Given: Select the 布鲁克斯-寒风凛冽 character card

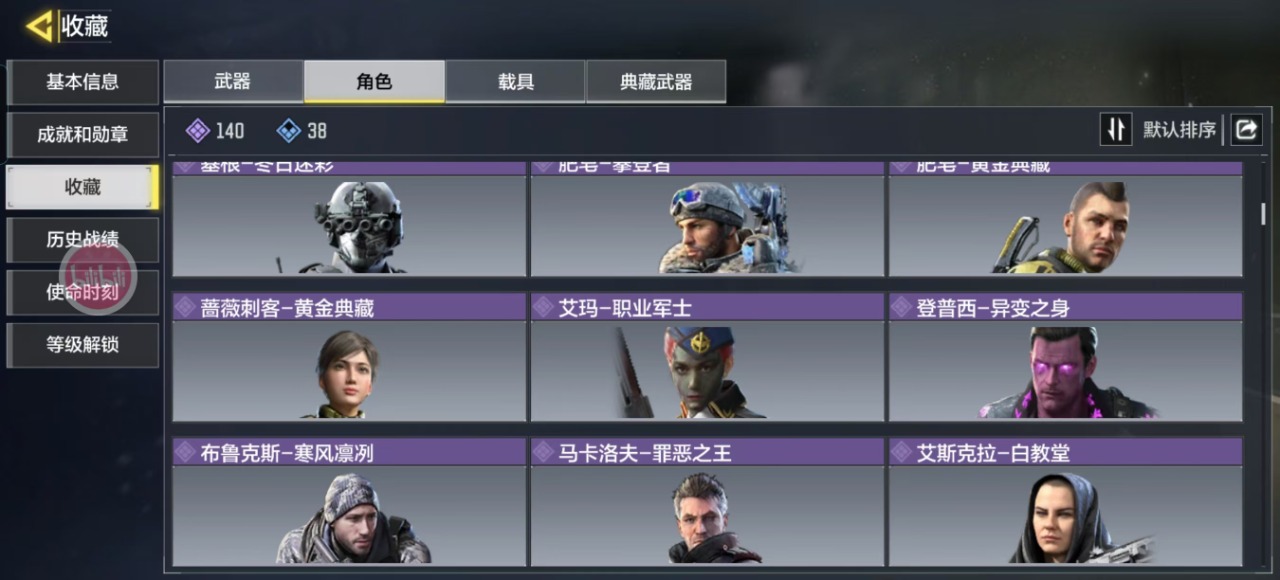Looking at the screenshot, I should pyautogui.click(x=349, y=502).
